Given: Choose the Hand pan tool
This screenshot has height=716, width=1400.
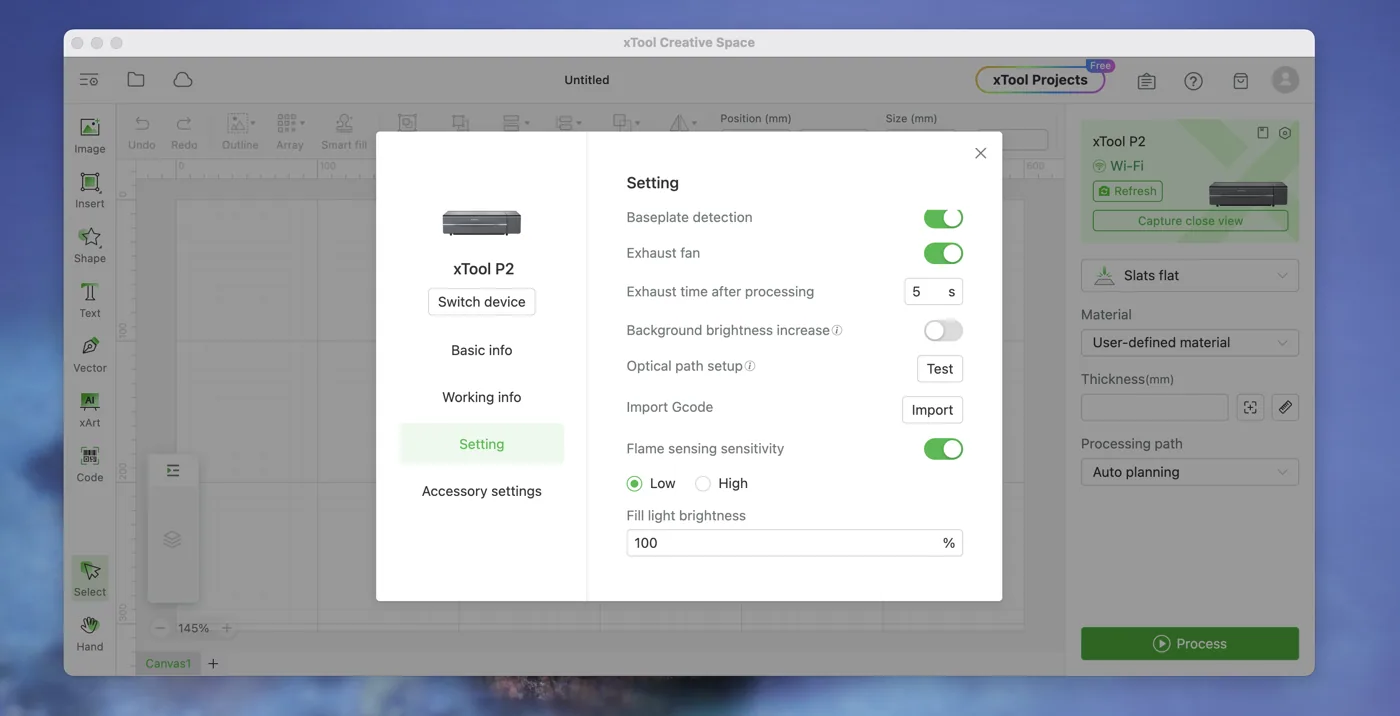Looking at the screenshot, I should tap(89, 633).
